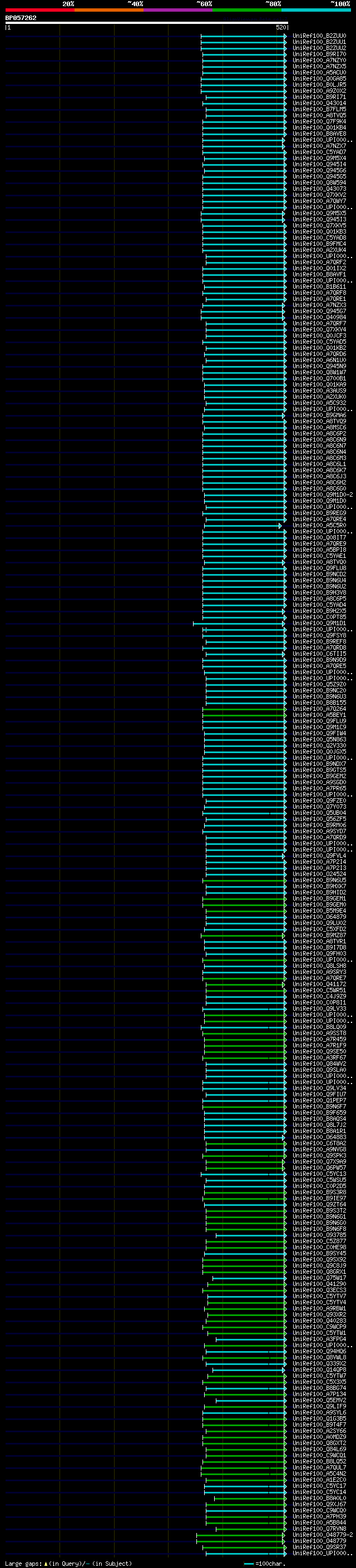Select hit UniRef100_C0PT85
Image resolution: width=356 pixels, height=1568 pixels.
[x=319, y=617]
